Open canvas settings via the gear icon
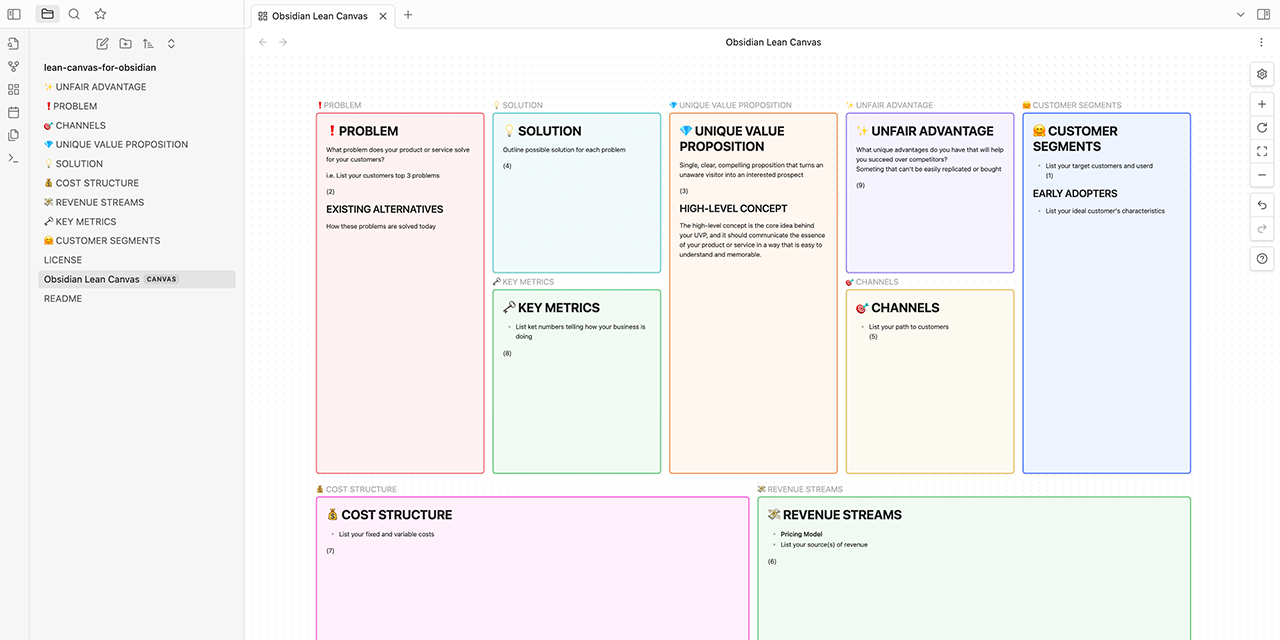Image resolution: width=1280 pixels, height=640 pixels. [1261, 74]
